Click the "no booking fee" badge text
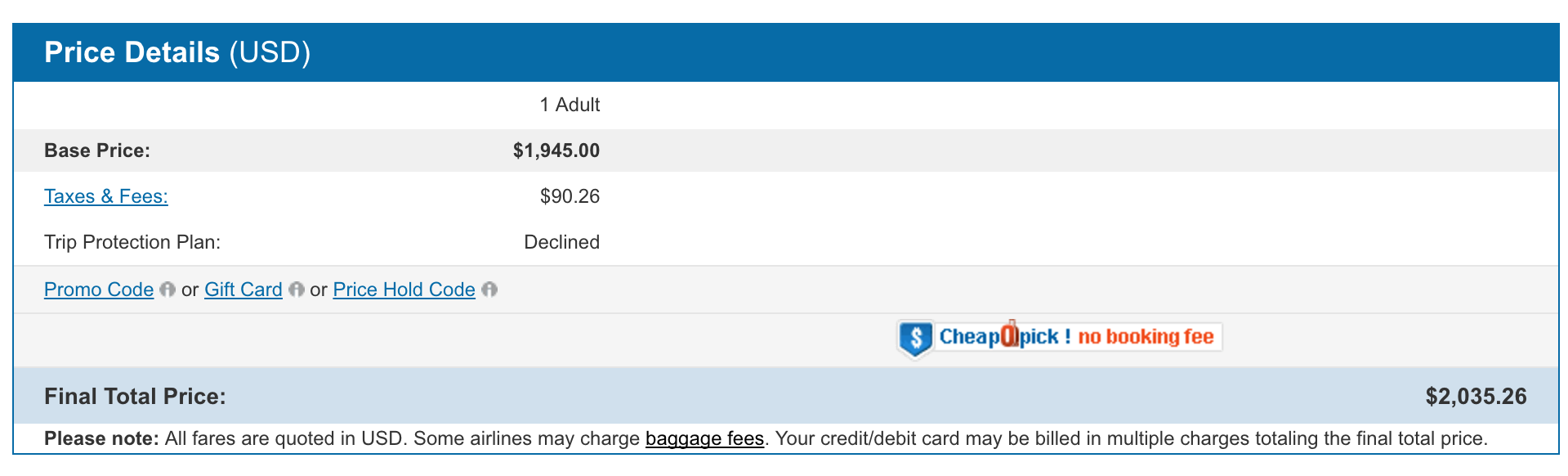 coord(1146,337)
